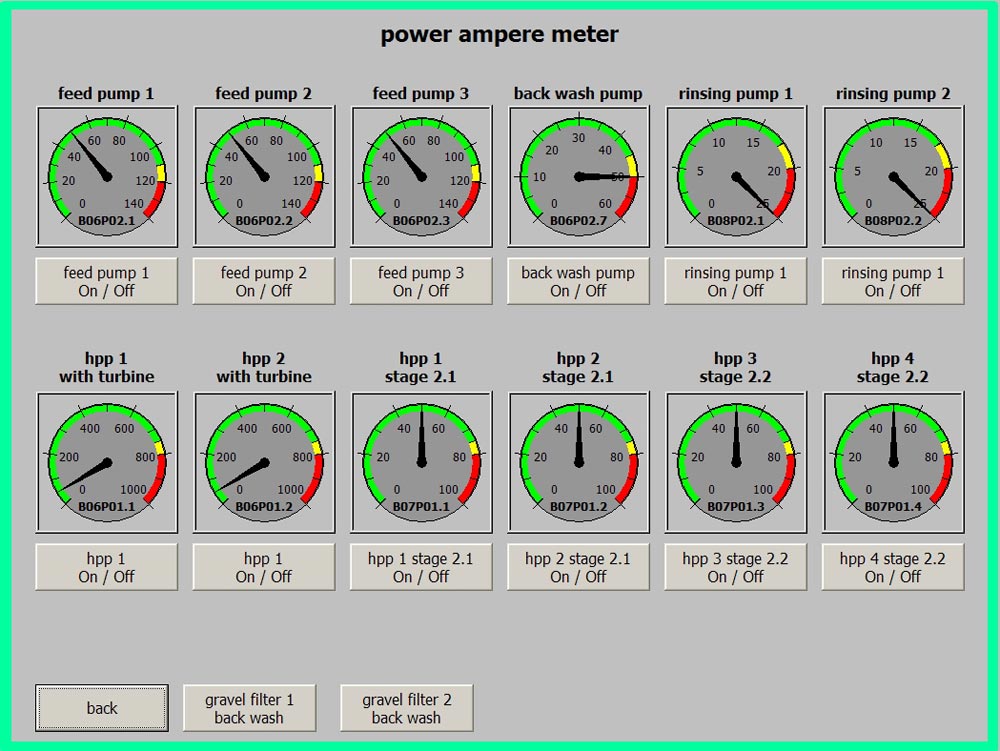Toggle hpp 1 stage 2.1 On / Off

pyautogui.click(x=421, y=567)
